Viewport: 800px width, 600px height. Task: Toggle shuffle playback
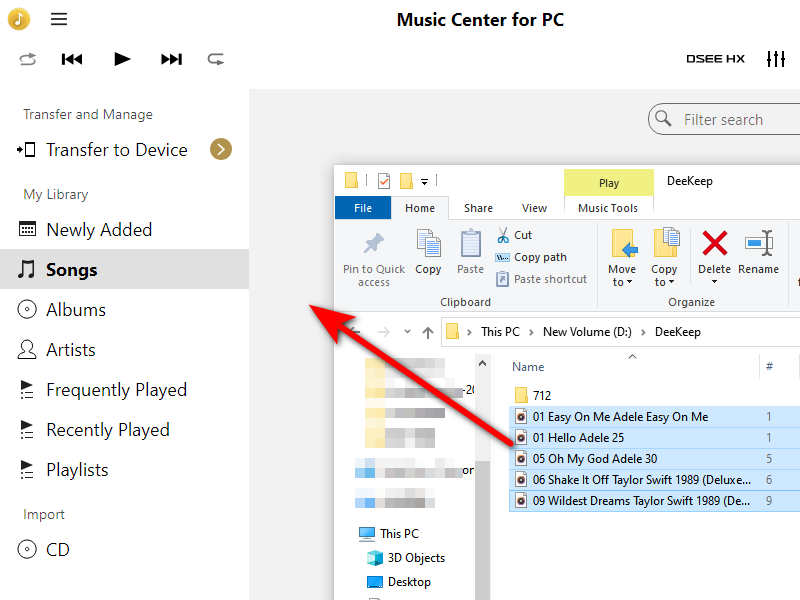pos(28,59)
